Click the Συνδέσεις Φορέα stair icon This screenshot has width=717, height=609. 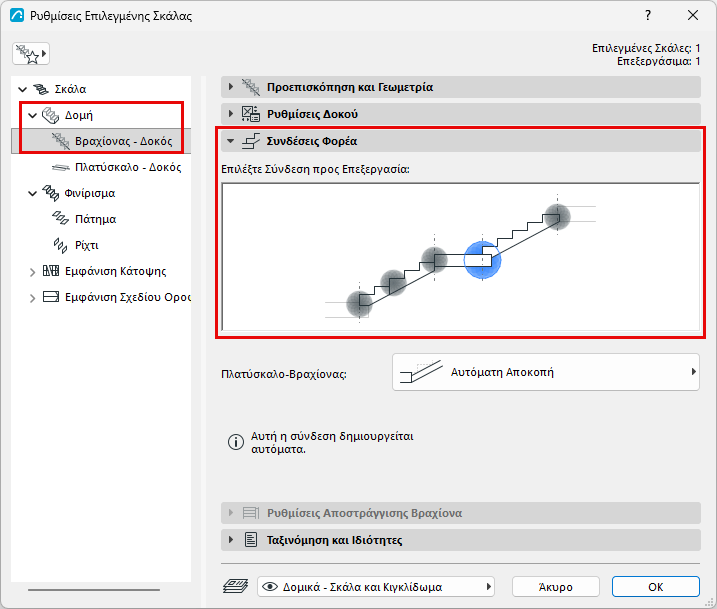(x=251, y=141)
